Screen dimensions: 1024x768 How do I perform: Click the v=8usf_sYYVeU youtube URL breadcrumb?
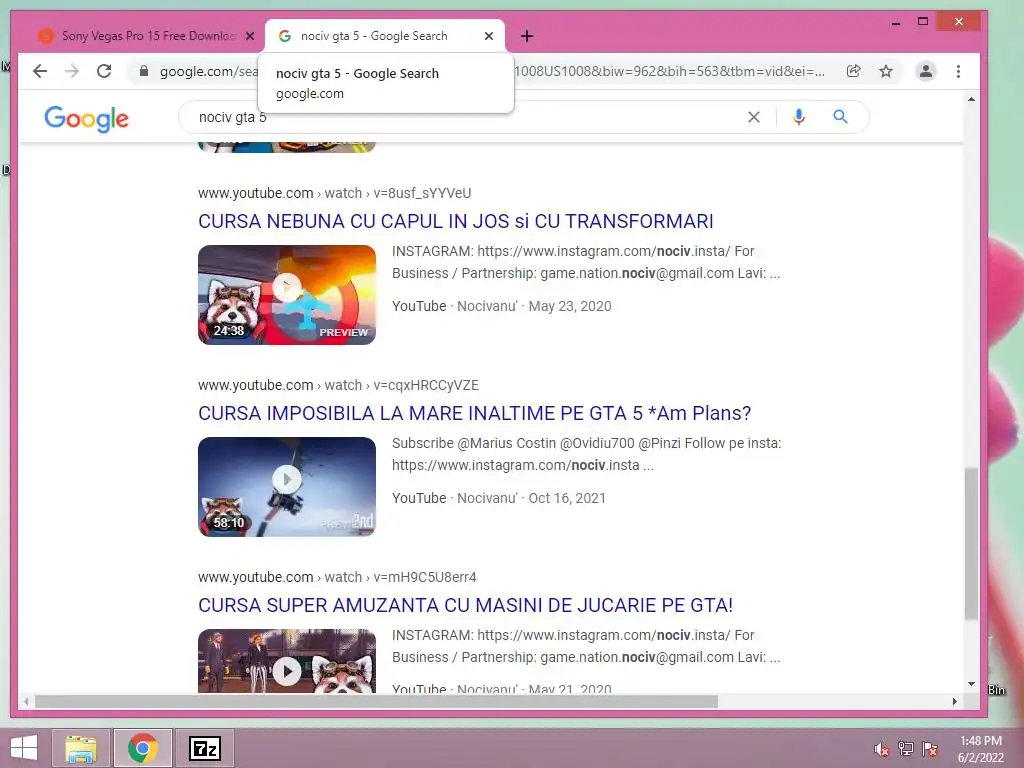tap(334, 193)
